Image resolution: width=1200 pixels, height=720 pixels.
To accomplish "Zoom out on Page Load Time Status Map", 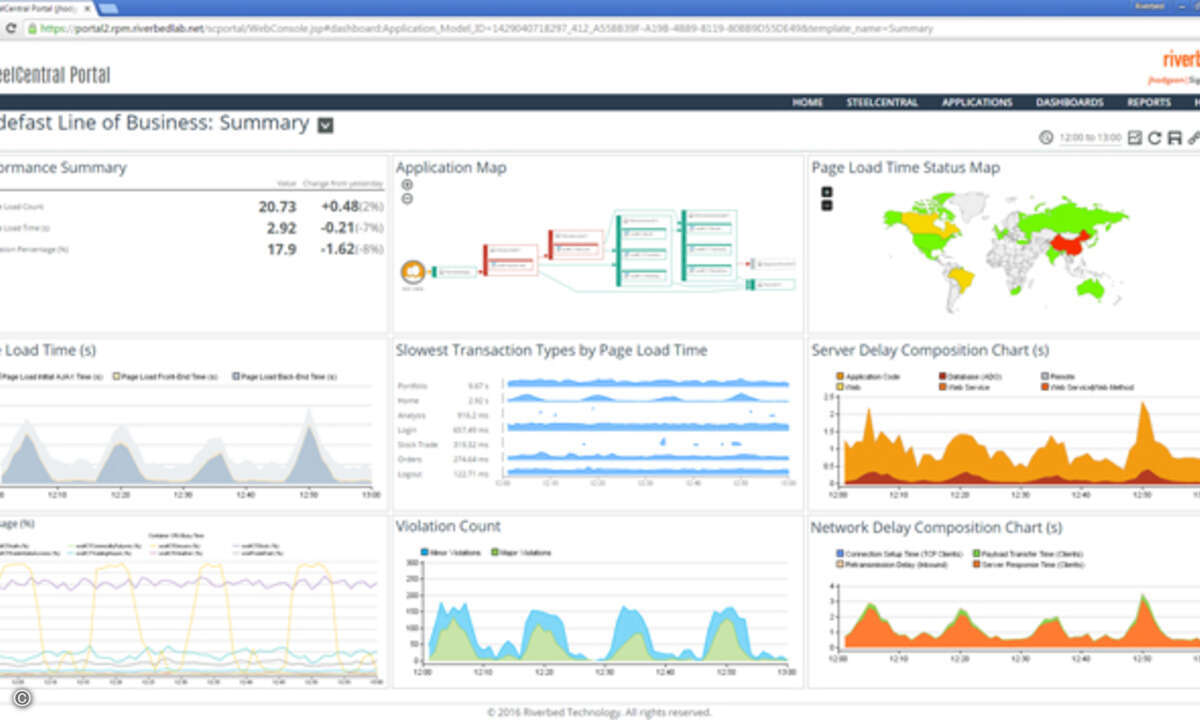I will [827, 205].
